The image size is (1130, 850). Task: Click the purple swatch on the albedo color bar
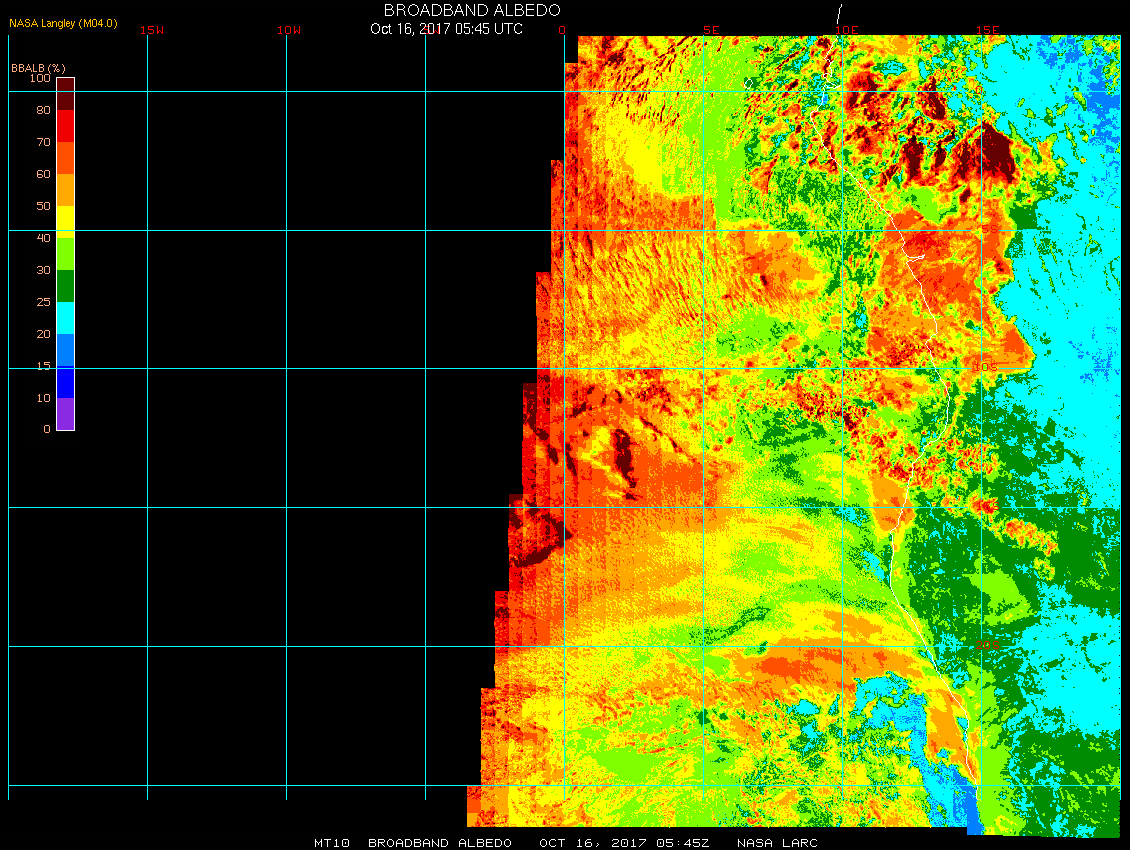[x=65, y=414]
